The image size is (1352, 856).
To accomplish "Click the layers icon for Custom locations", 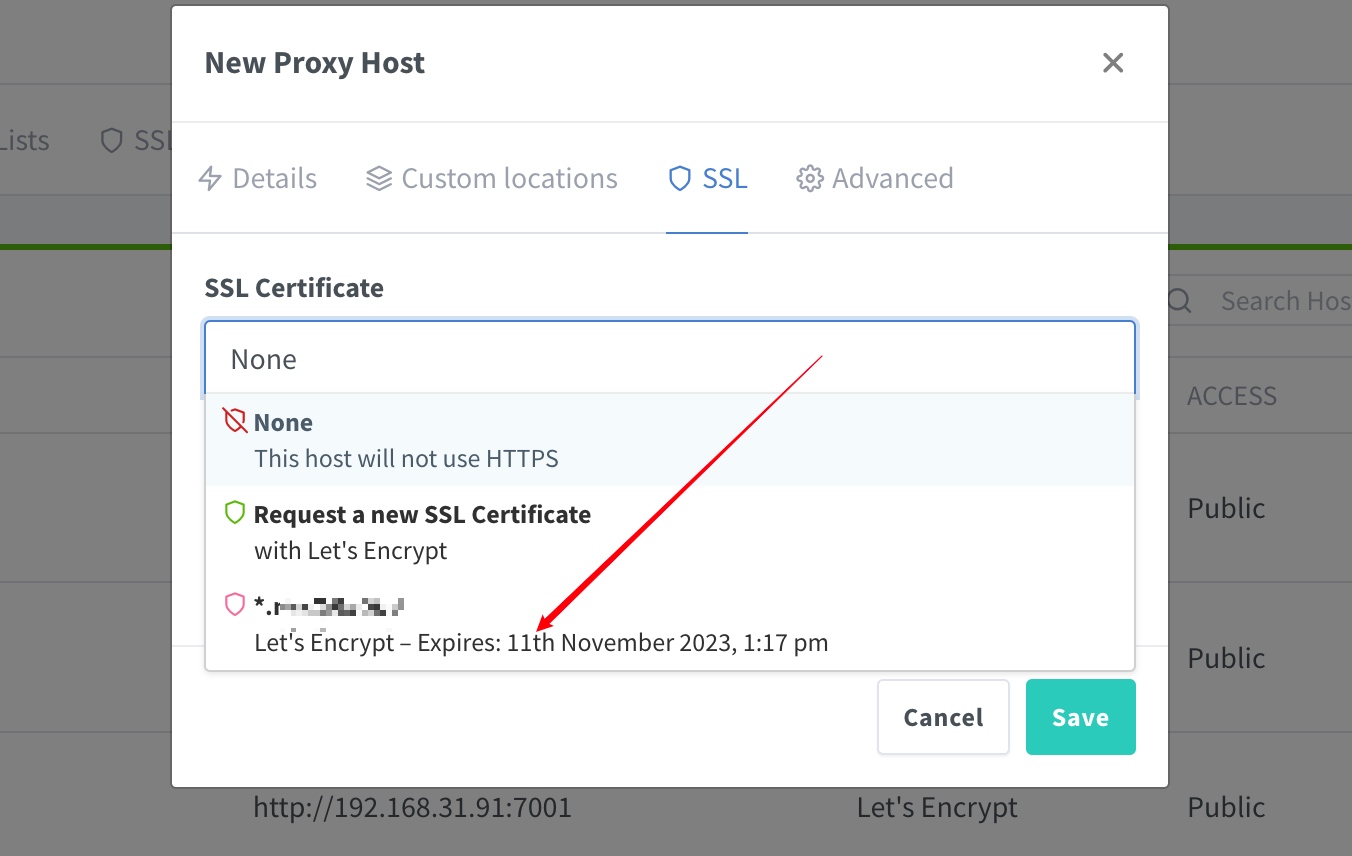I will [378, 179].
